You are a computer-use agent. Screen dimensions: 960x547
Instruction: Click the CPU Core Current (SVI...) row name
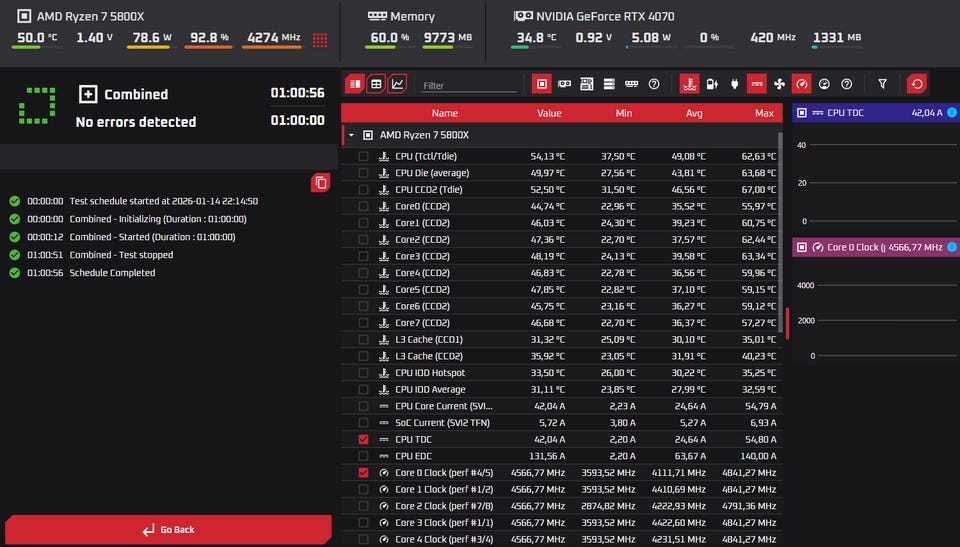(x=443, y=406)
